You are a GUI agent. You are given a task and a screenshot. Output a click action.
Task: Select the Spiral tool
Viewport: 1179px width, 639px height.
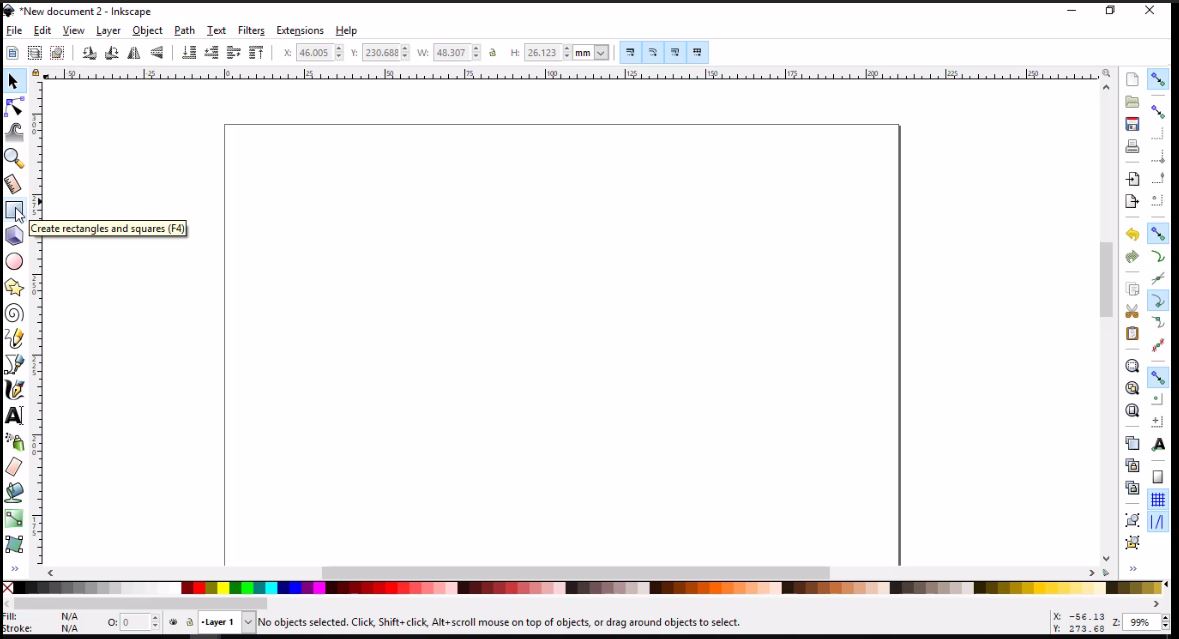click(x=14, y=313)
